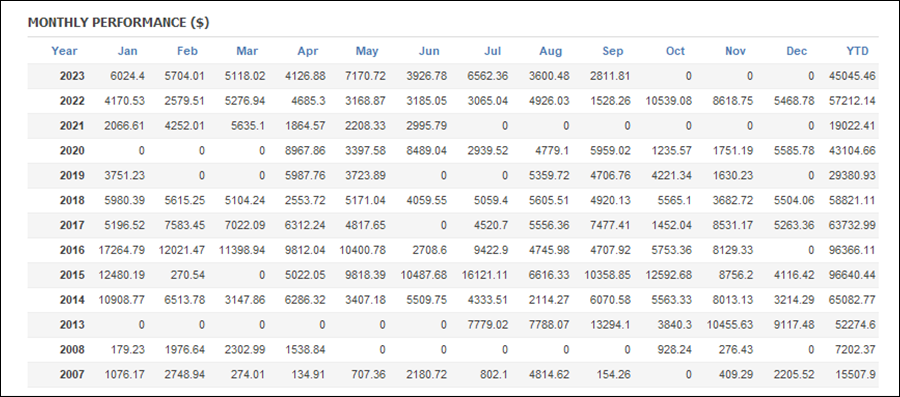
Task: Click the 2015 Feb value 270.54
Action: [187, 275]
